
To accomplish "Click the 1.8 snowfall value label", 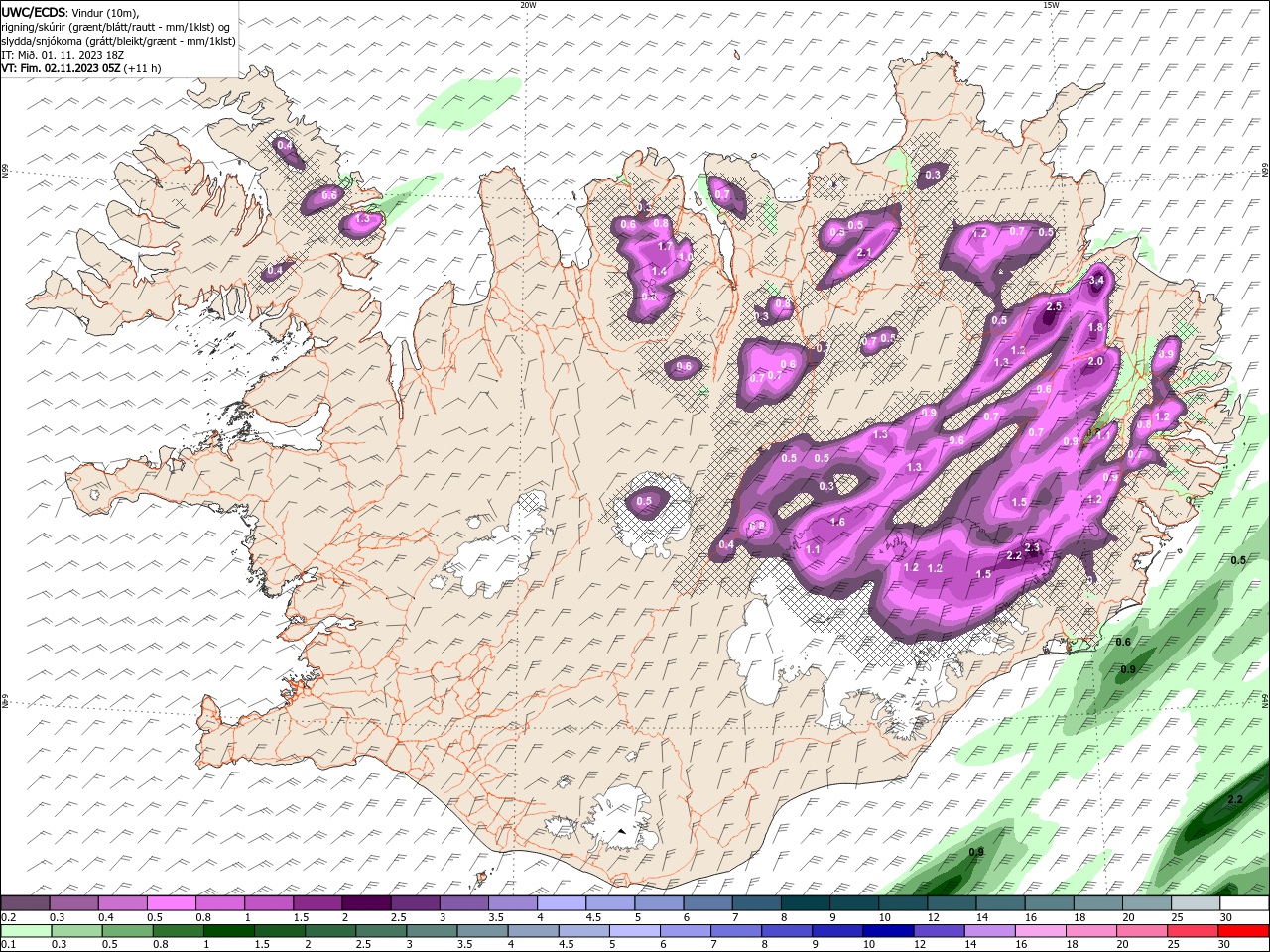I will point(1096,327).
